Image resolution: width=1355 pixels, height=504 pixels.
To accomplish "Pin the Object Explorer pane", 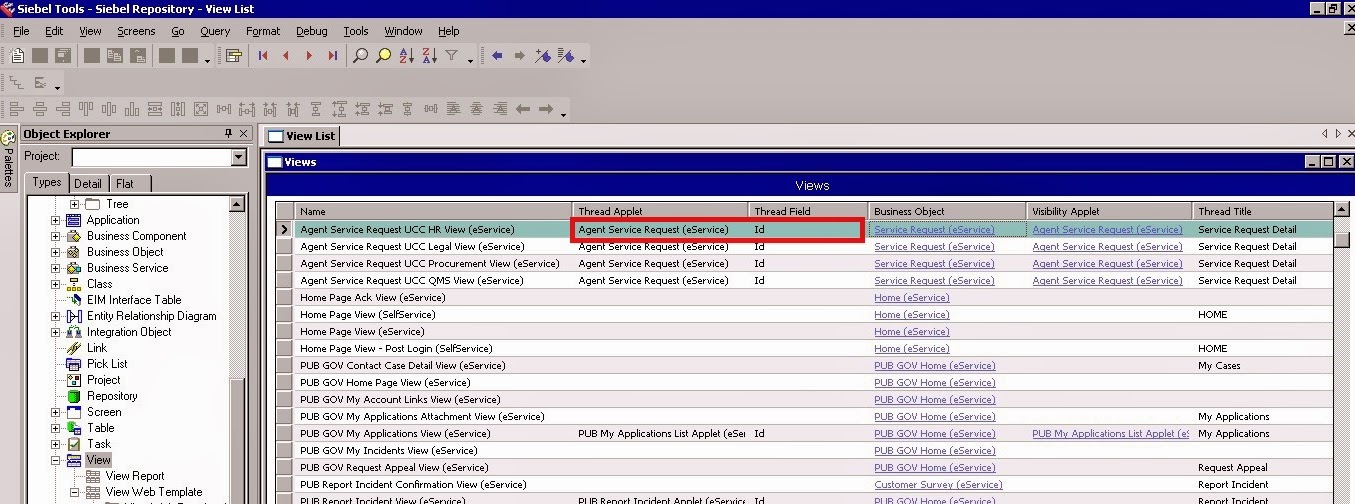I will click(x=228, y=134).
